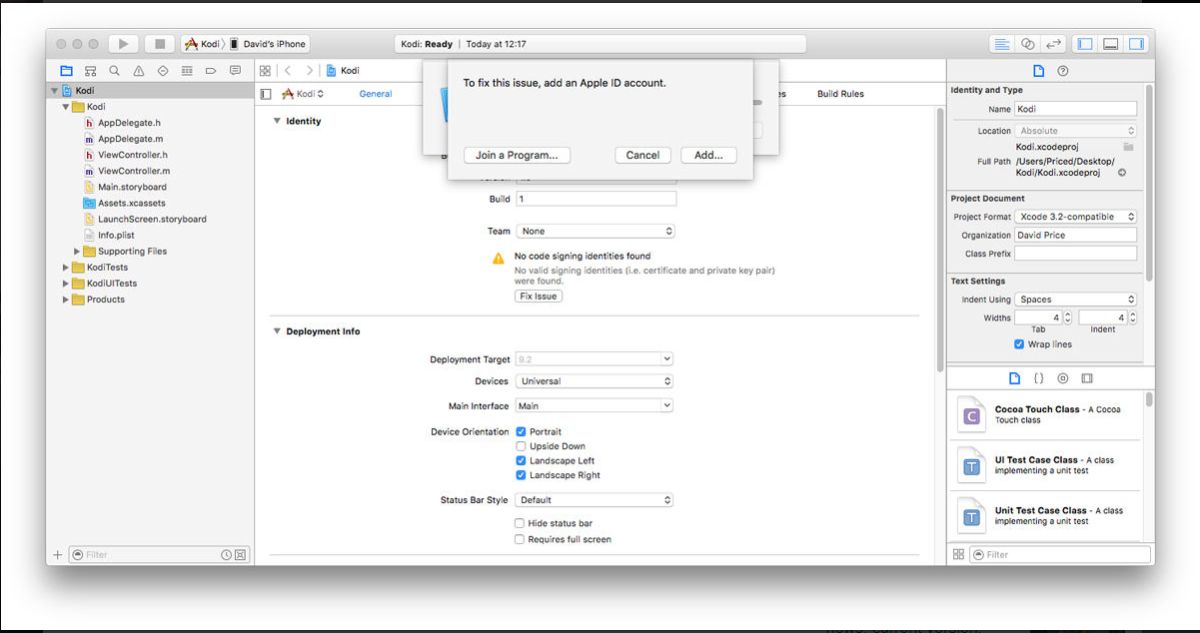Toggle the debug area pane icon
Screen dimensions: 1200x633
(x=1111, y=44)
